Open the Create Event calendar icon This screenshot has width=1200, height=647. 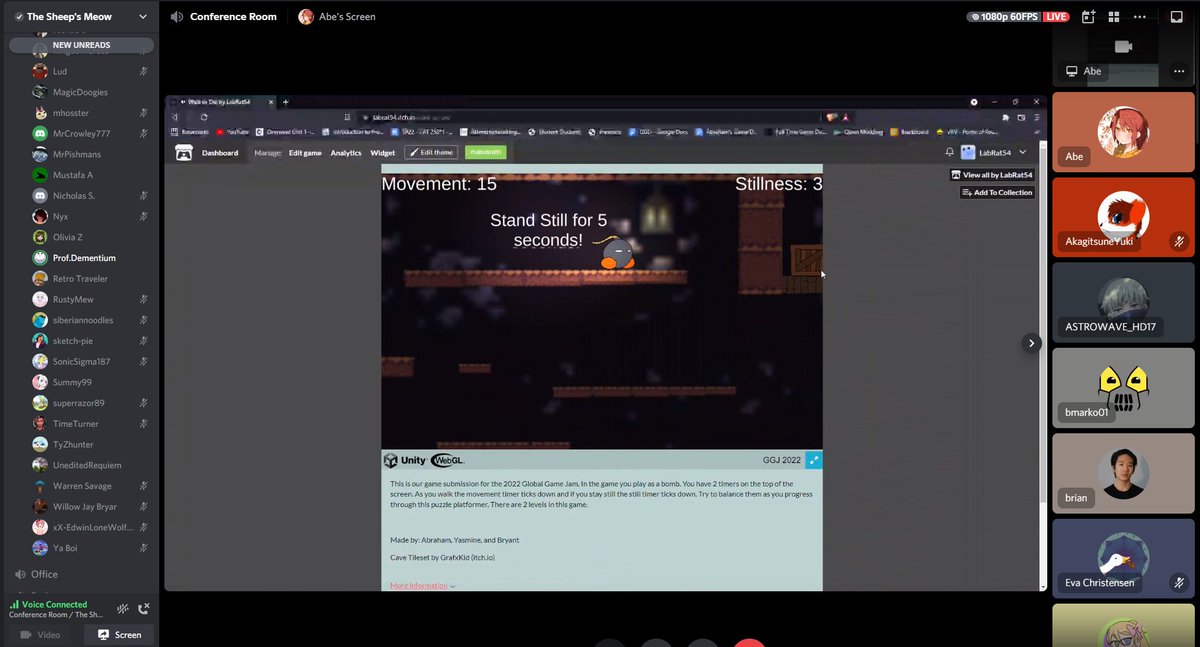[x=1088, y=17]
